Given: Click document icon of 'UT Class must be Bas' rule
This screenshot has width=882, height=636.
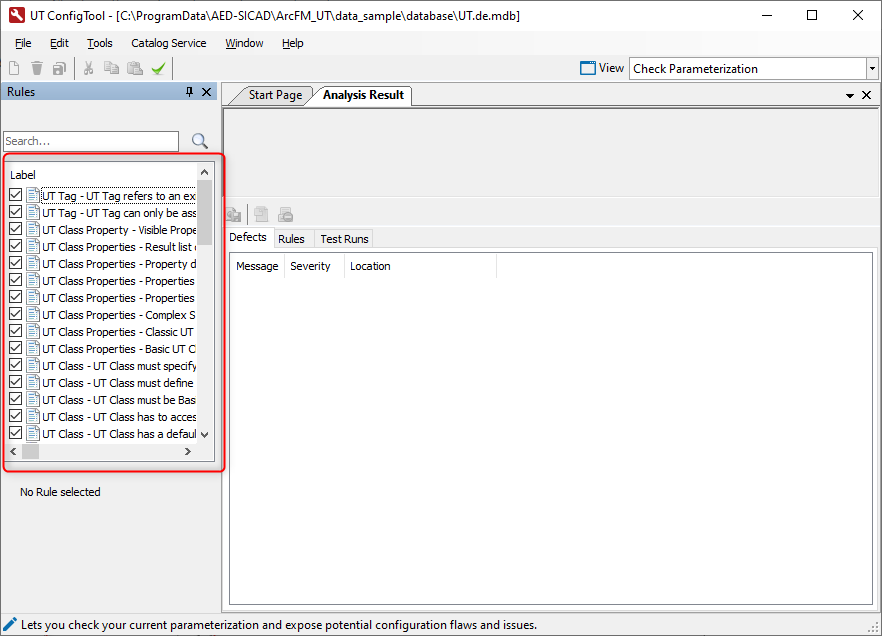Looking at the screenshot, I should [x=33, y=399].
